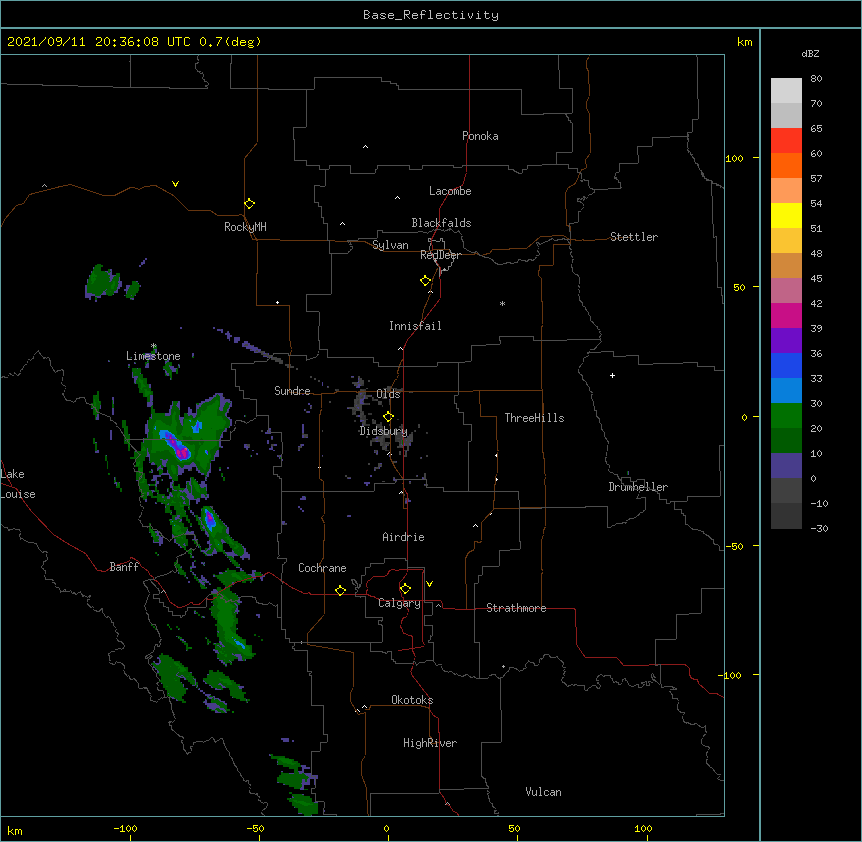Select the magenta 42 to 39 dBZ swatch
The height and width of the screenshot is (842, 862).
(x=786, y=315)
